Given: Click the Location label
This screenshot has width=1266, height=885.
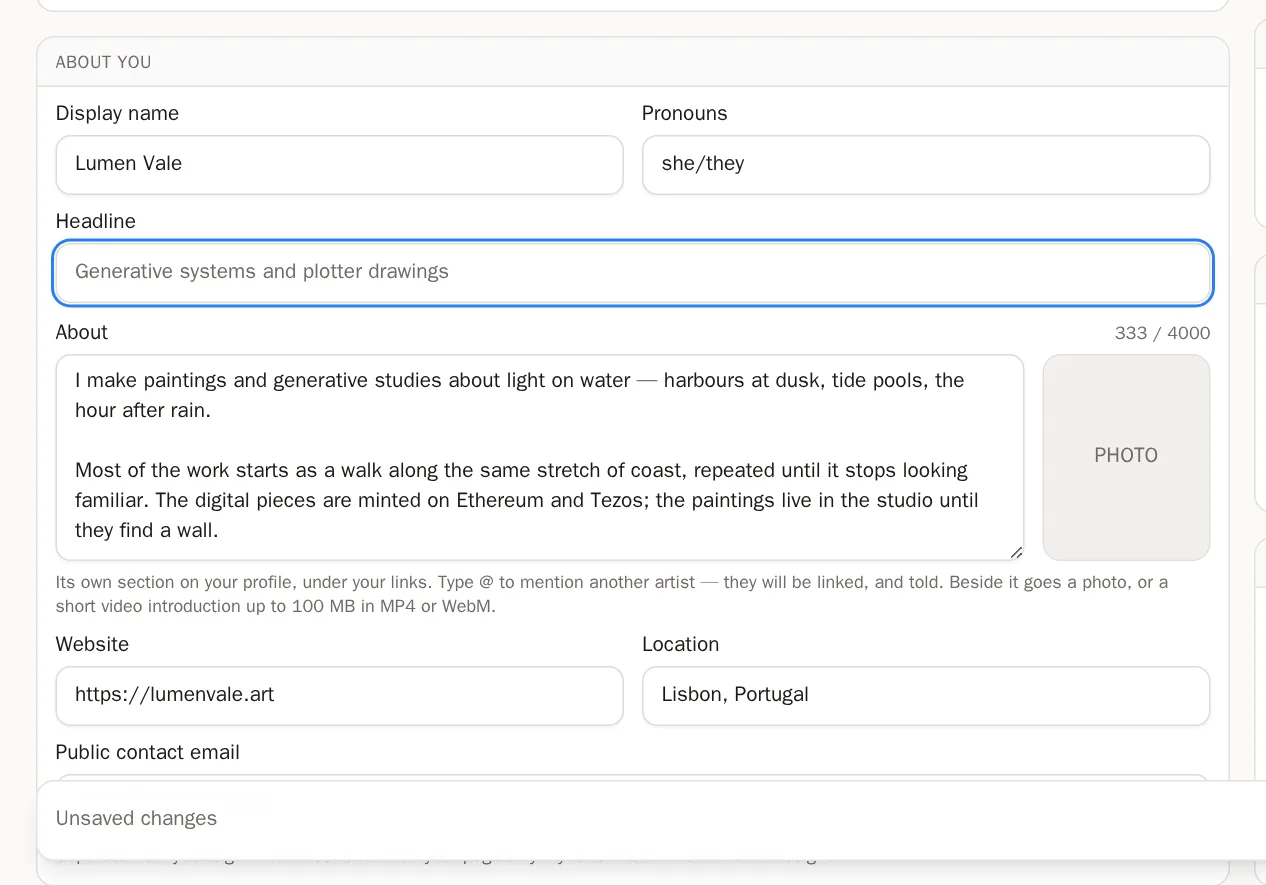Looking at the screenshot, I should pos(681,644).
